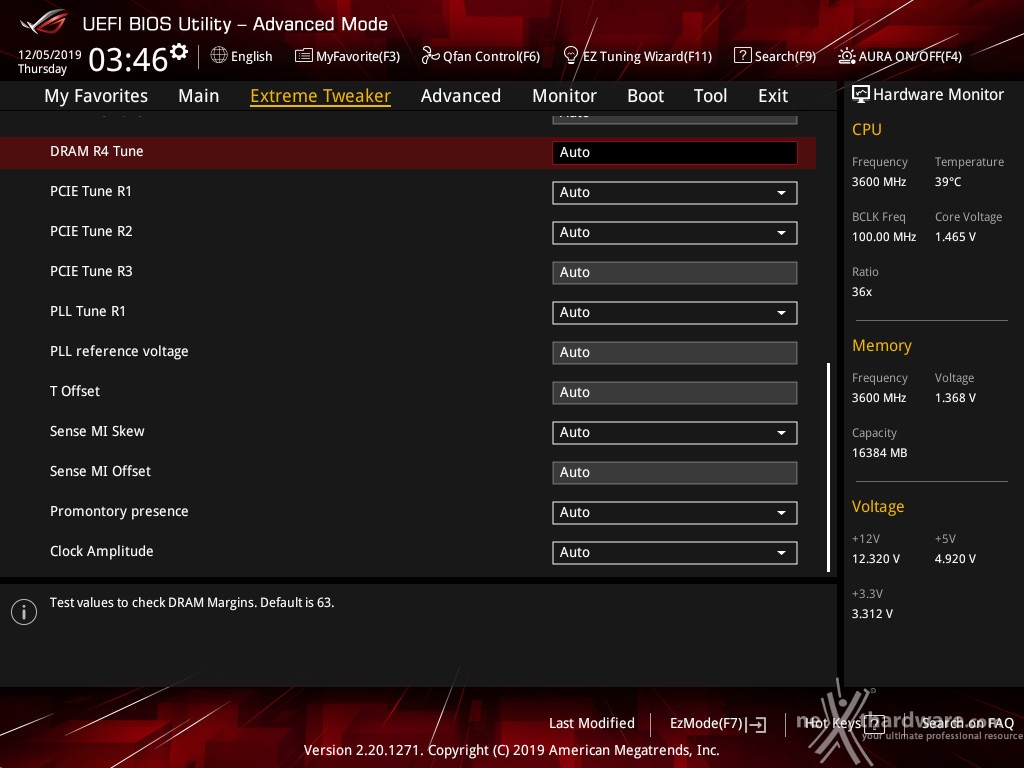Image resolution: width=1024 pixels, height=768 pixels.
Task: Select the DRAM R4 Tune label
Action: click(x=97, y=152)
